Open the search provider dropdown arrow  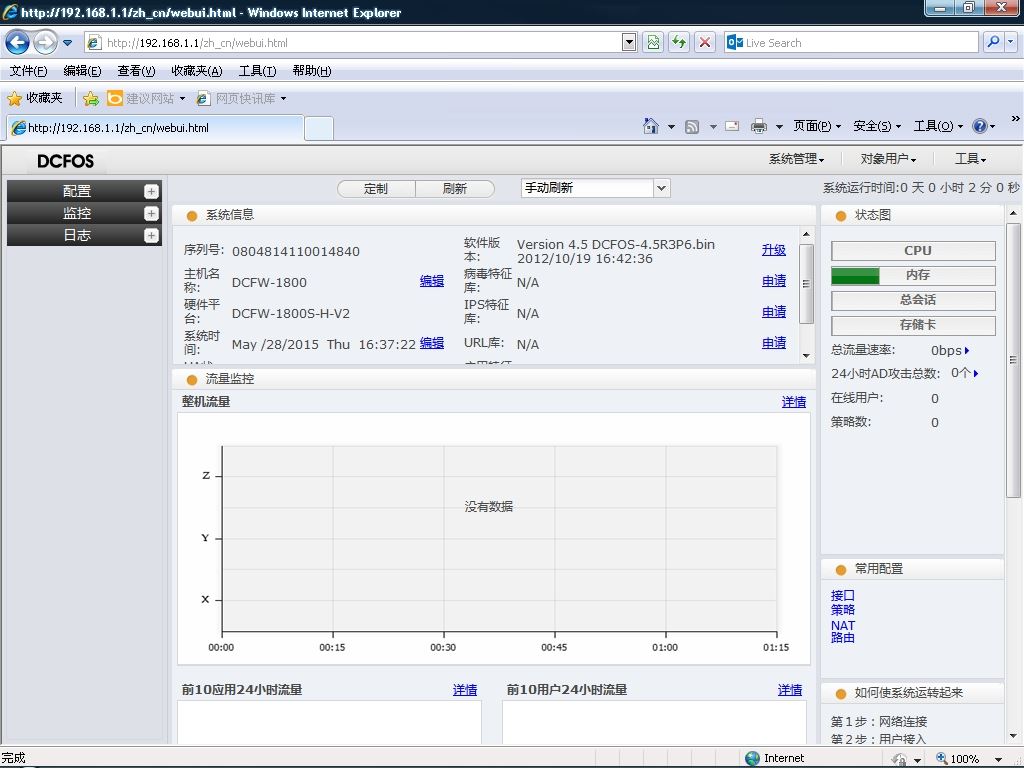[x=1010, y=42]
